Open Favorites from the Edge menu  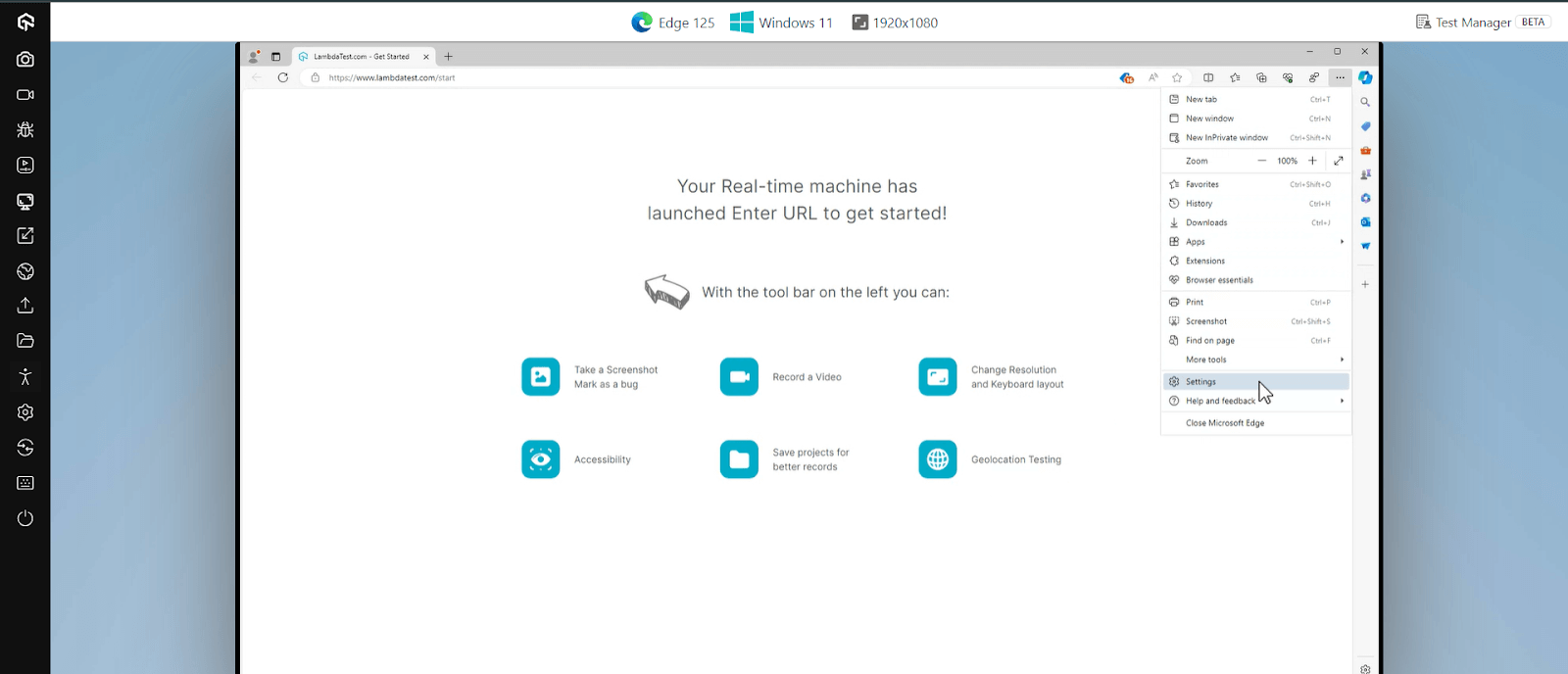tap(1256, 184)
